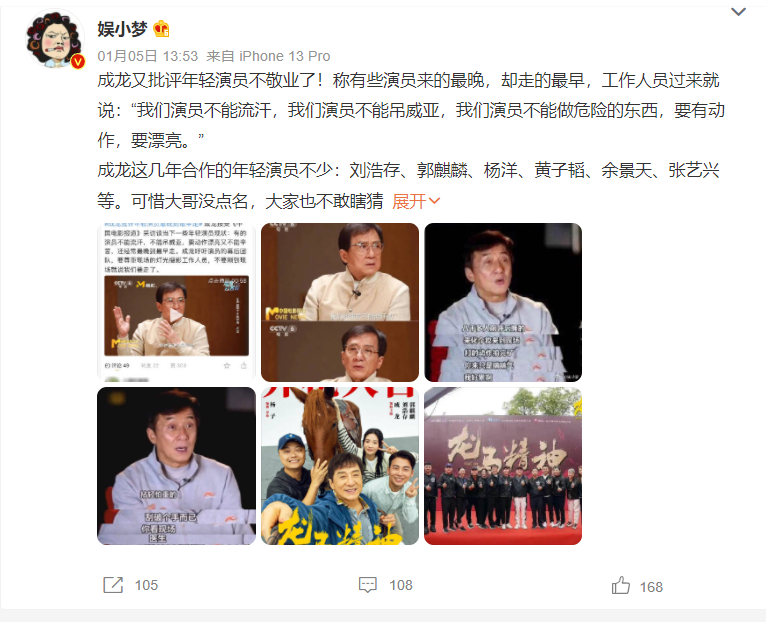
Task: Open the post options chevron menu
Action: (738, 12)
